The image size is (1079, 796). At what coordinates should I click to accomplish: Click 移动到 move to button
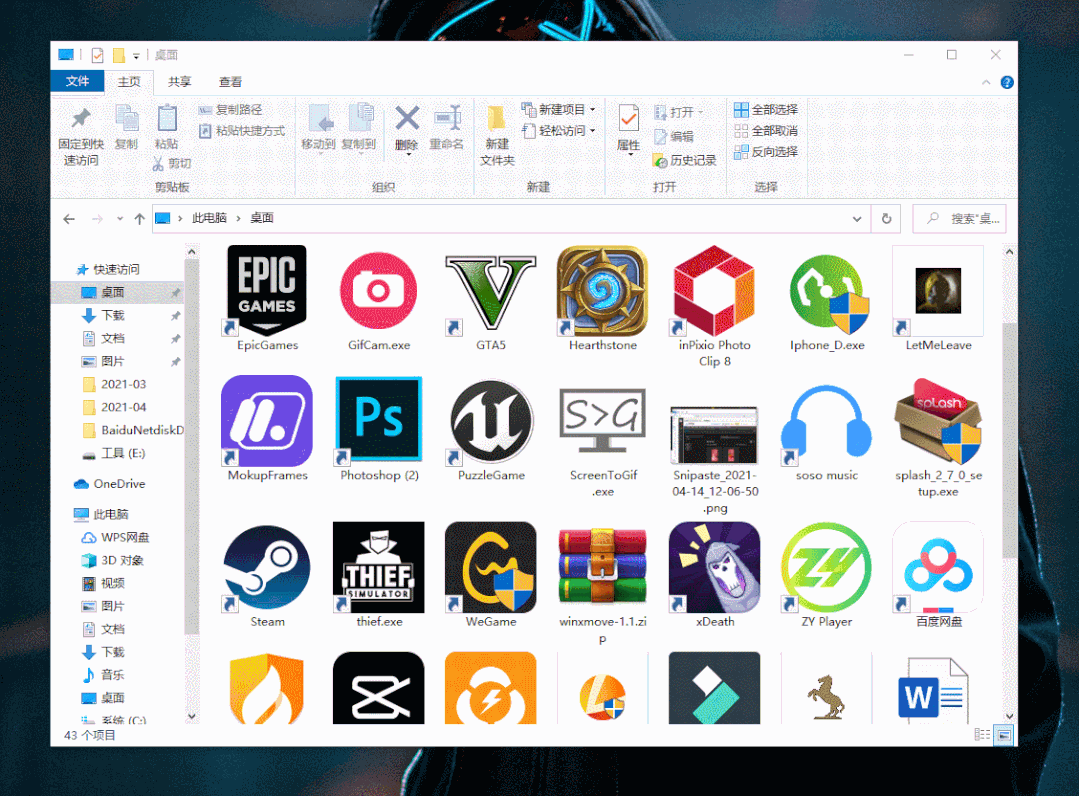tap(318, 128)
